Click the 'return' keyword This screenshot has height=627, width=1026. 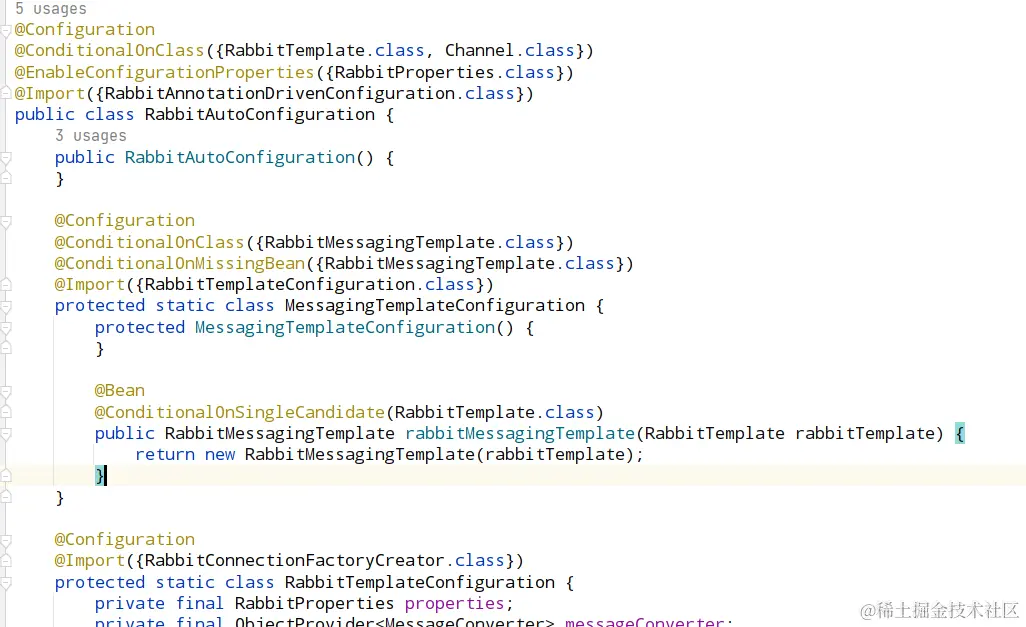(x=164, y=455)
